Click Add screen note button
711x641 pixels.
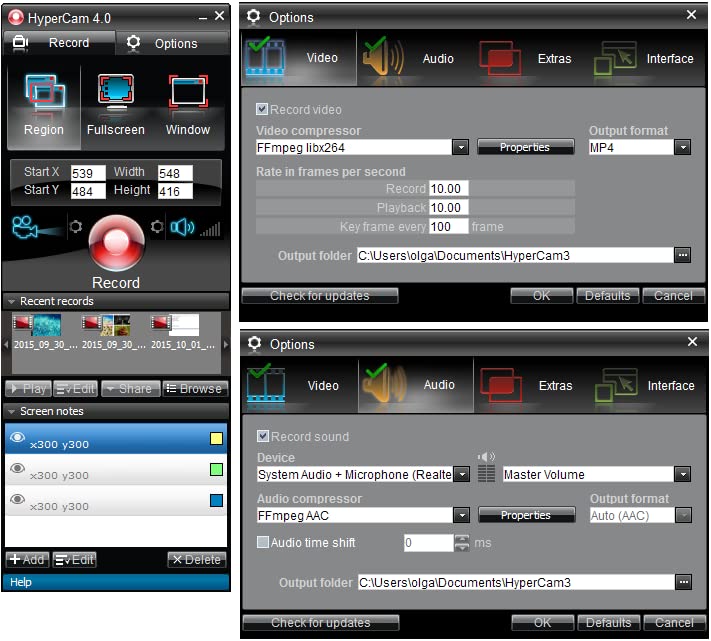coord(27,560)
